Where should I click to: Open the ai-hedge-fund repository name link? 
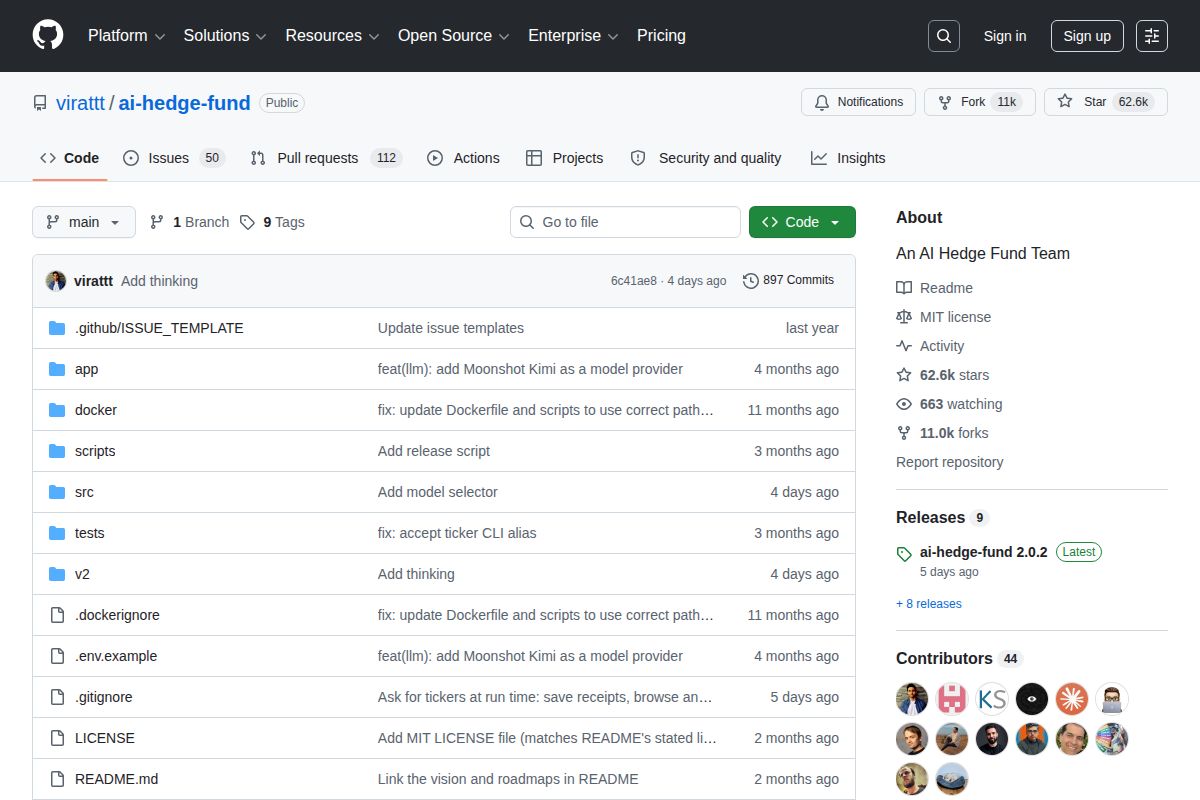pos(184,103)
